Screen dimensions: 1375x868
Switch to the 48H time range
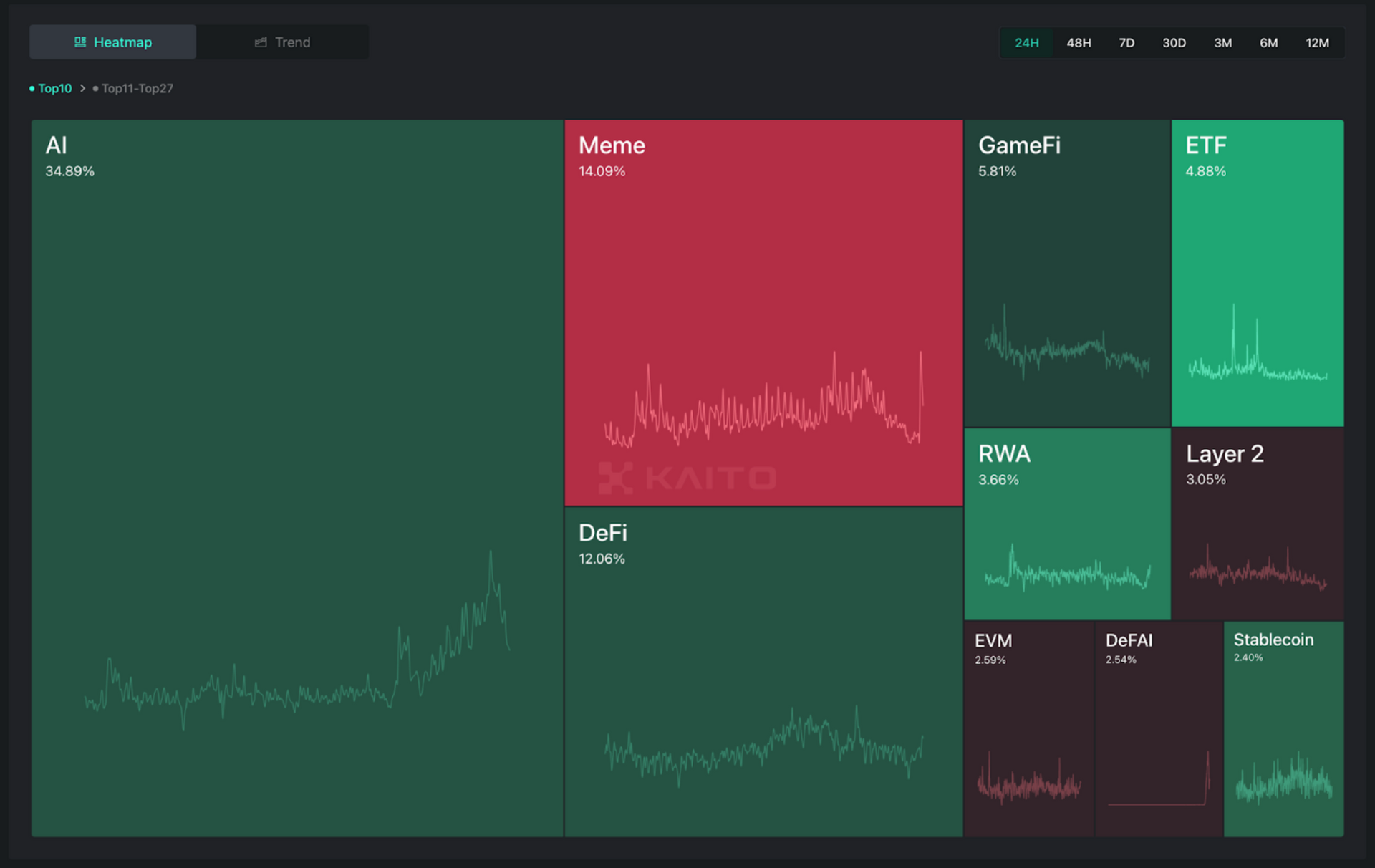tap(1079, 43)
